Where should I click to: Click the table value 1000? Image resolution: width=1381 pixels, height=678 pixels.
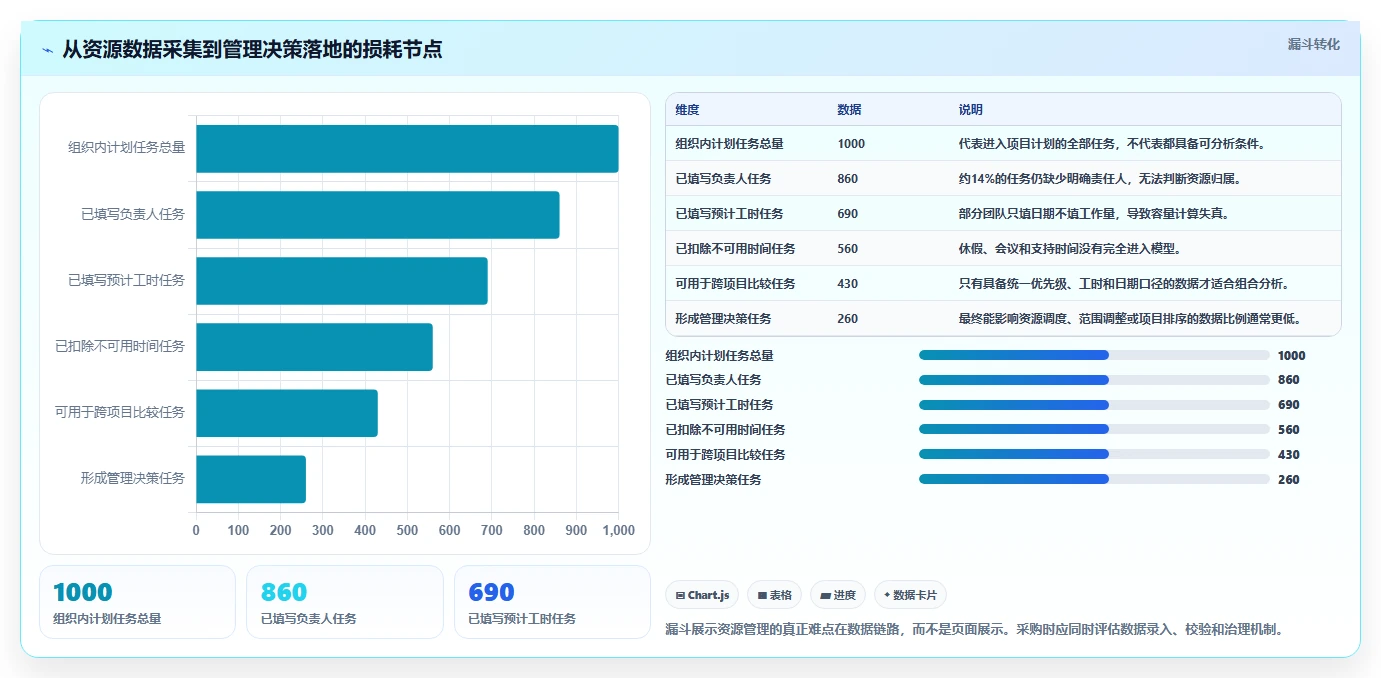851,144
